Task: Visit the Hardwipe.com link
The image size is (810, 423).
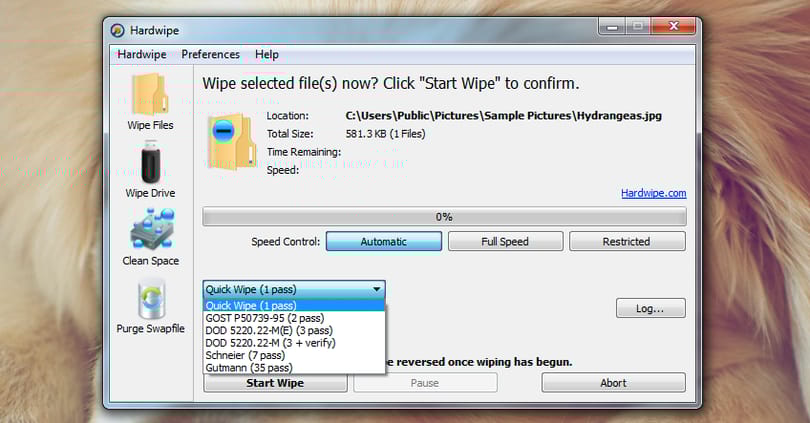Action: point(653,193)
